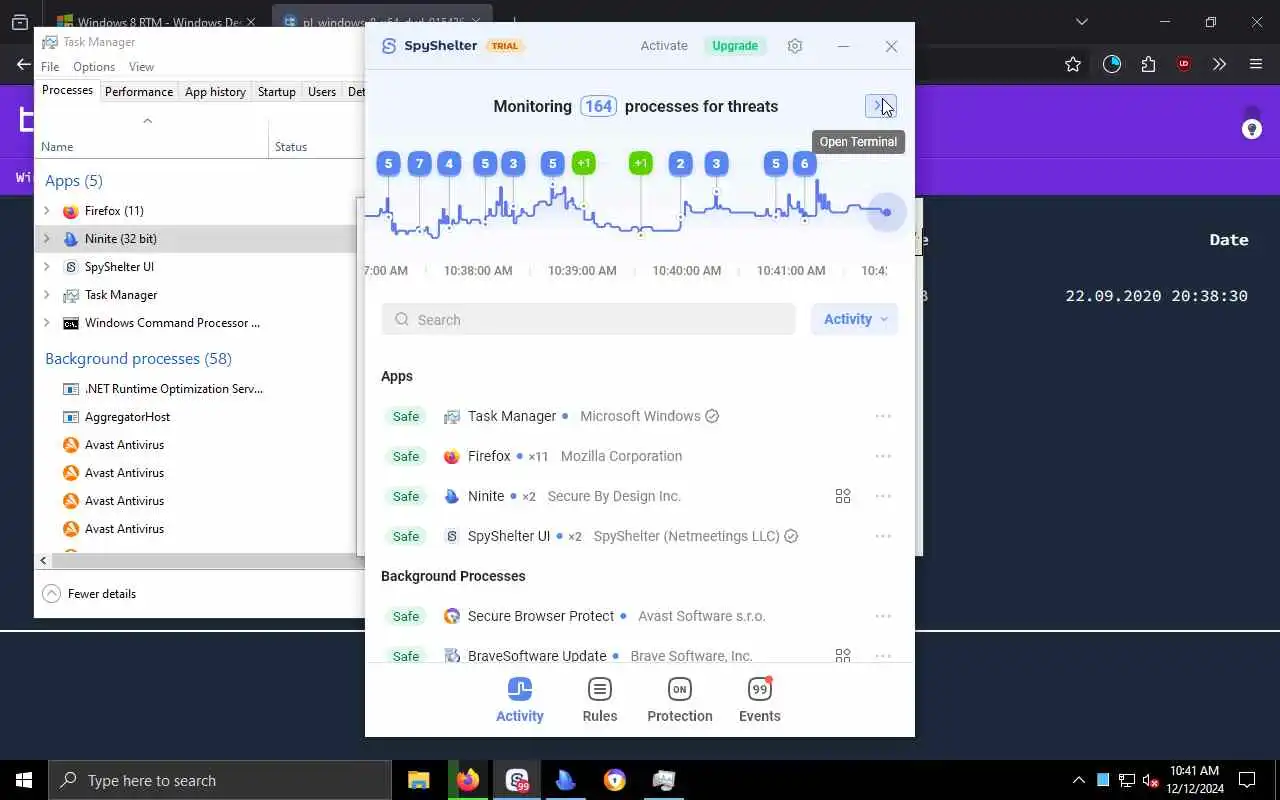Open browser extensions puzzle icon

(x=1148, y=64)
